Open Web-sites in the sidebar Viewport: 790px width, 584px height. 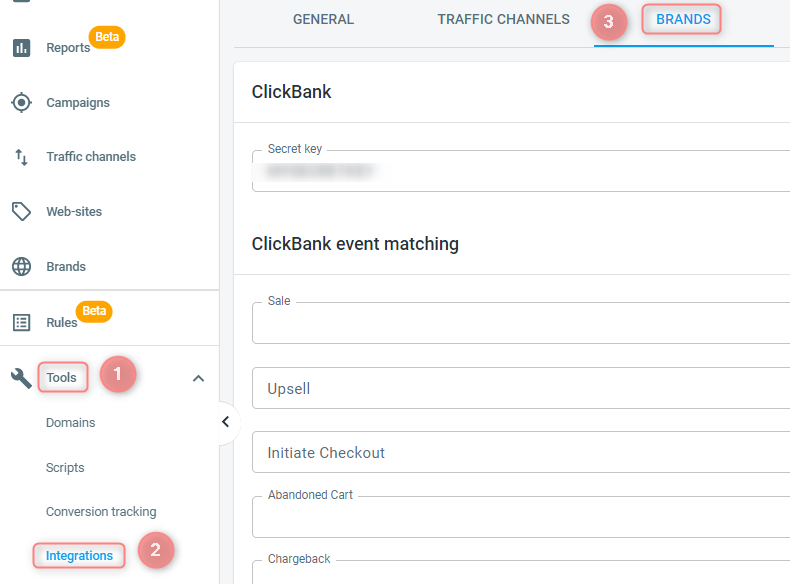click(x=74, y=212)
